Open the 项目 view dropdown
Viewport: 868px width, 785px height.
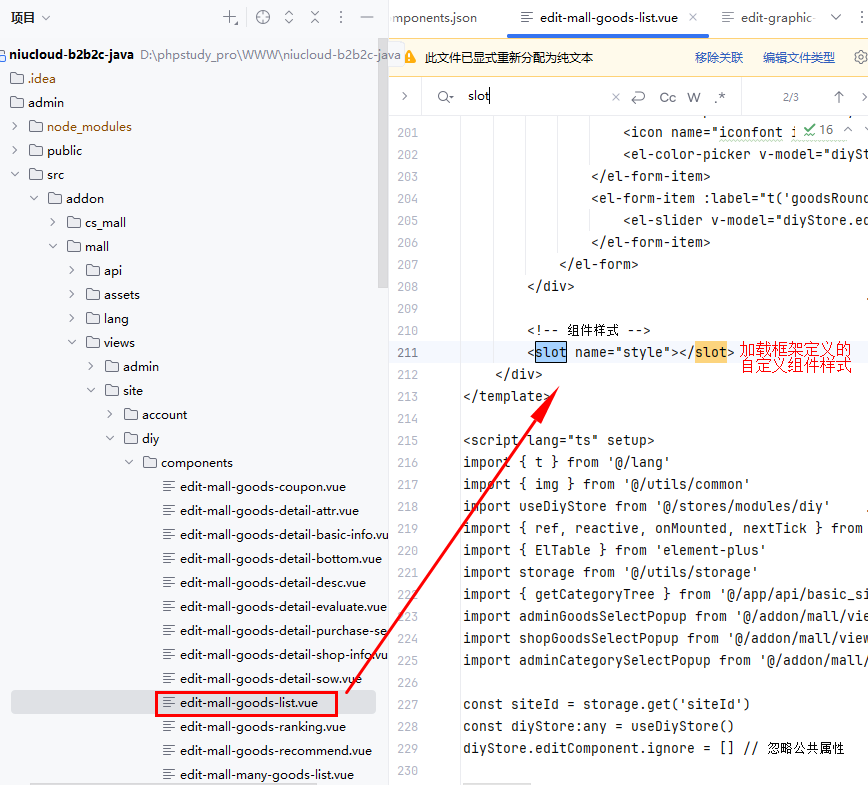coord(30,18)
